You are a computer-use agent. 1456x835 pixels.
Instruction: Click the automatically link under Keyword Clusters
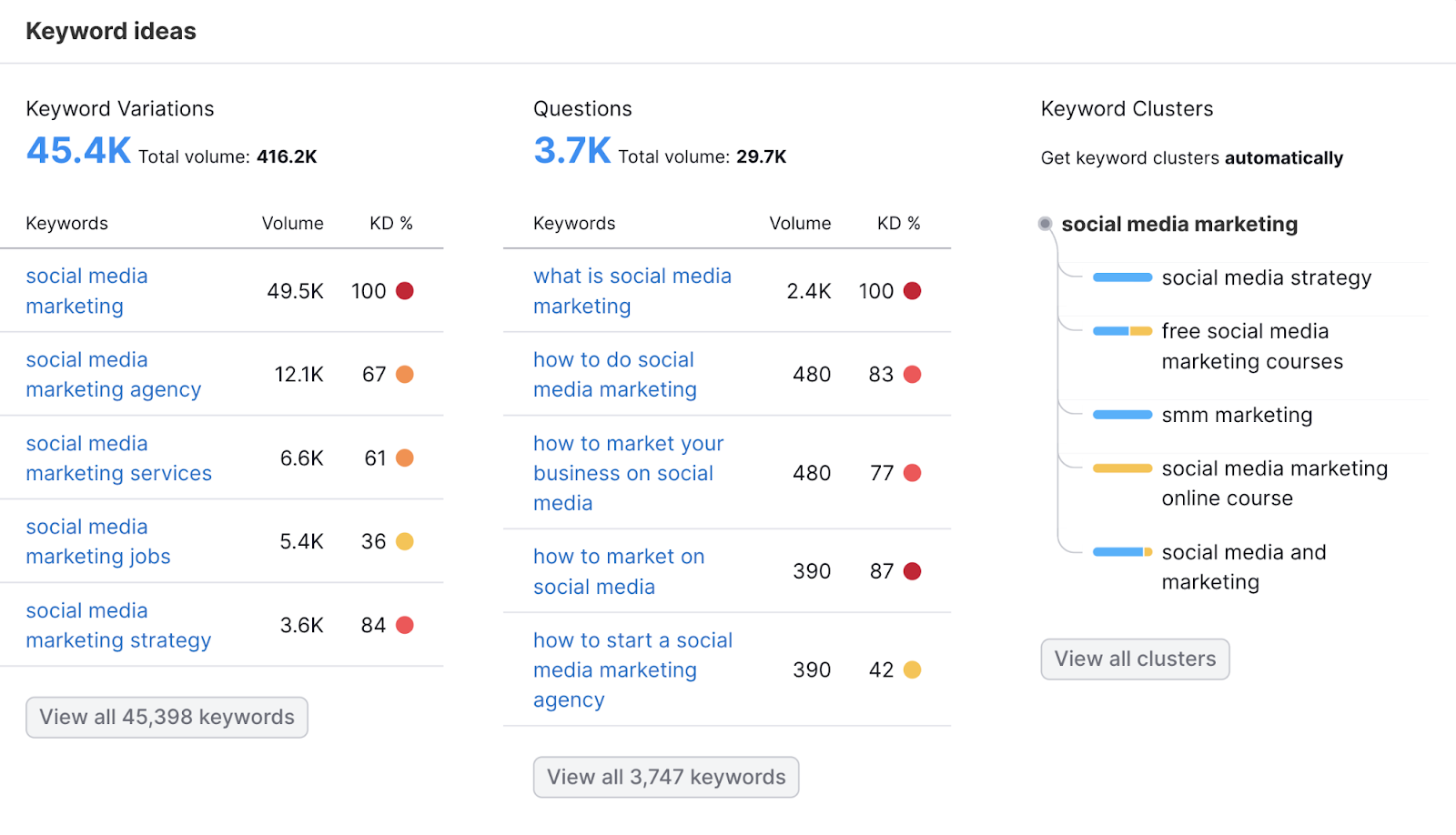tap(1283, 157)
